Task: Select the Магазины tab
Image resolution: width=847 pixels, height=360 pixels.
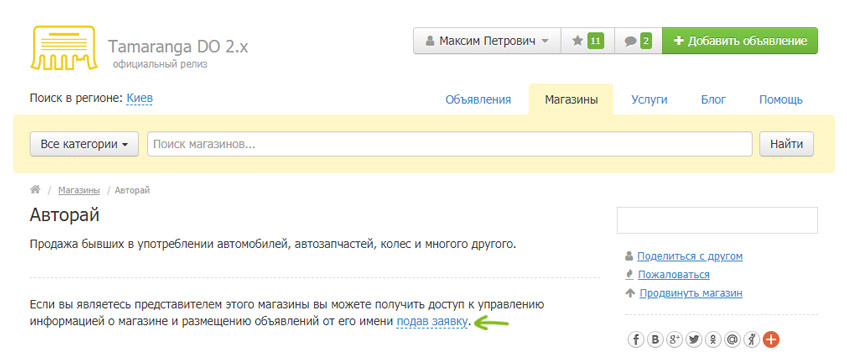Action: tap(571, 99)
